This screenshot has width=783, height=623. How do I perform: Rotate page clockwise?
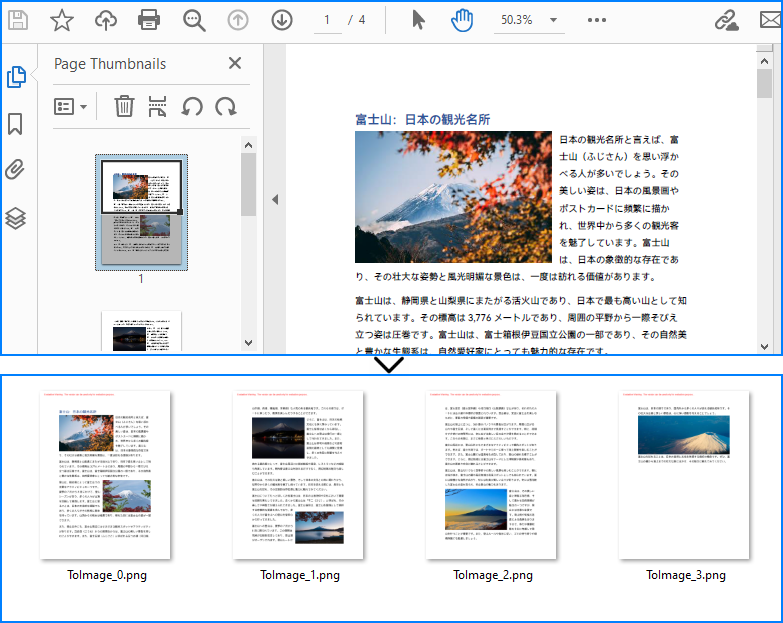click(226, 106)
